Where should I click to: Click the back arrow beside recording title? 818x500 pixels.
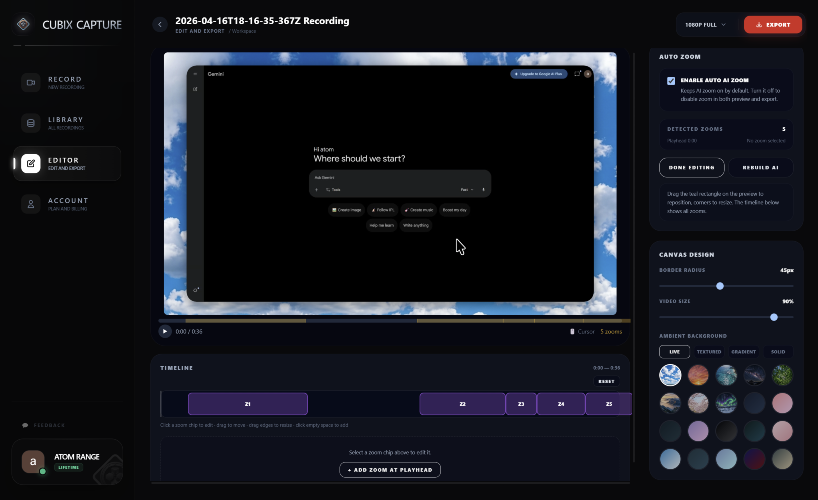[x=160, y=24]
